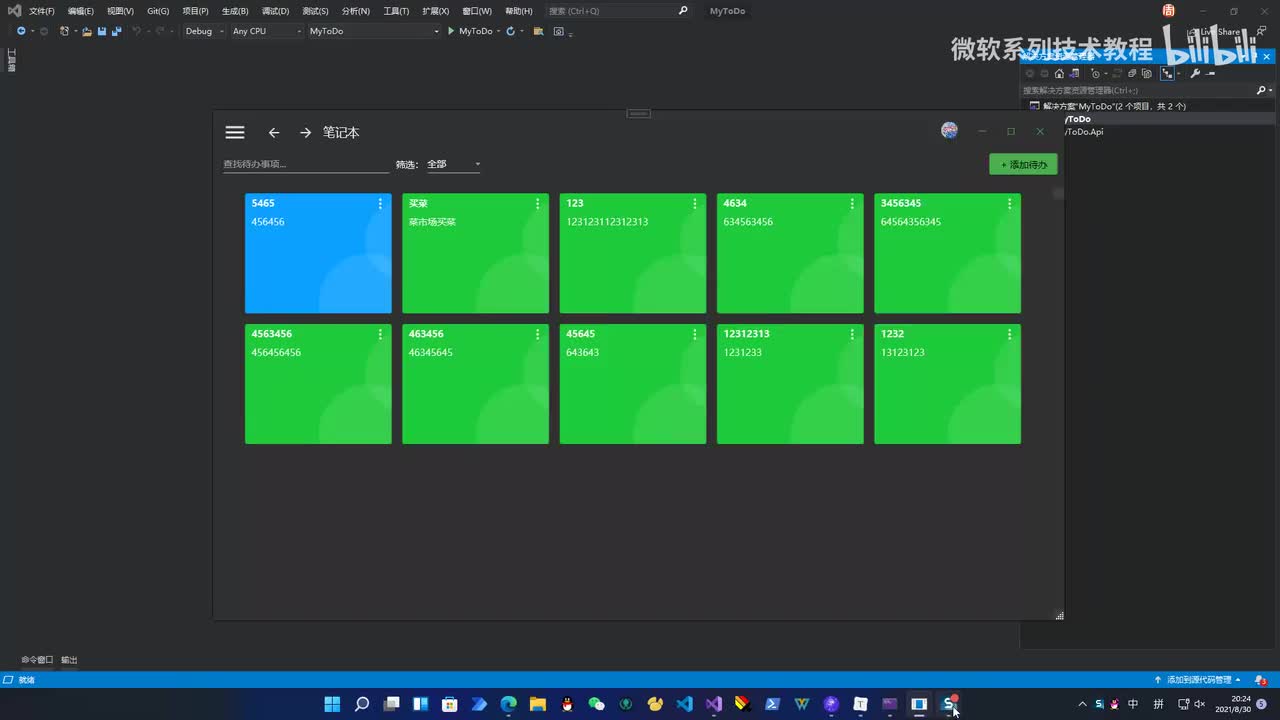The width and height of the screenshot is (1280, 720).
Task: Open the 筛选 filter dropdown showing 全部
Action: [x=454, y=164]
